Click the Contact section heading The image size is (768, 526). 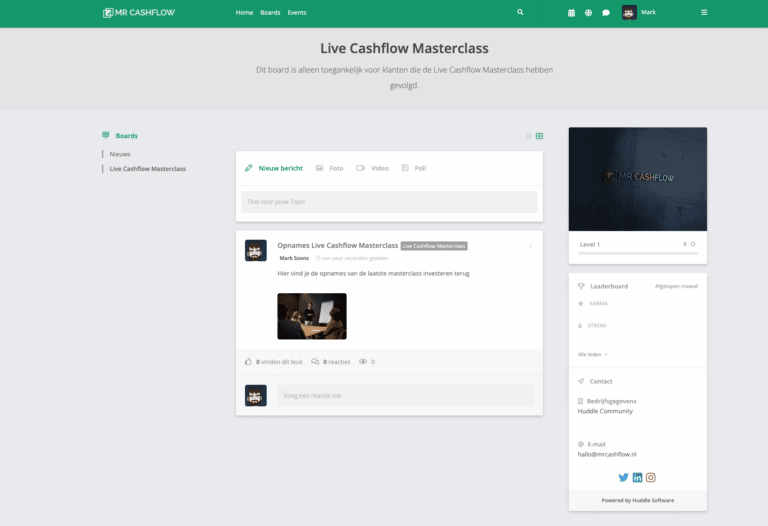point(601,381)
